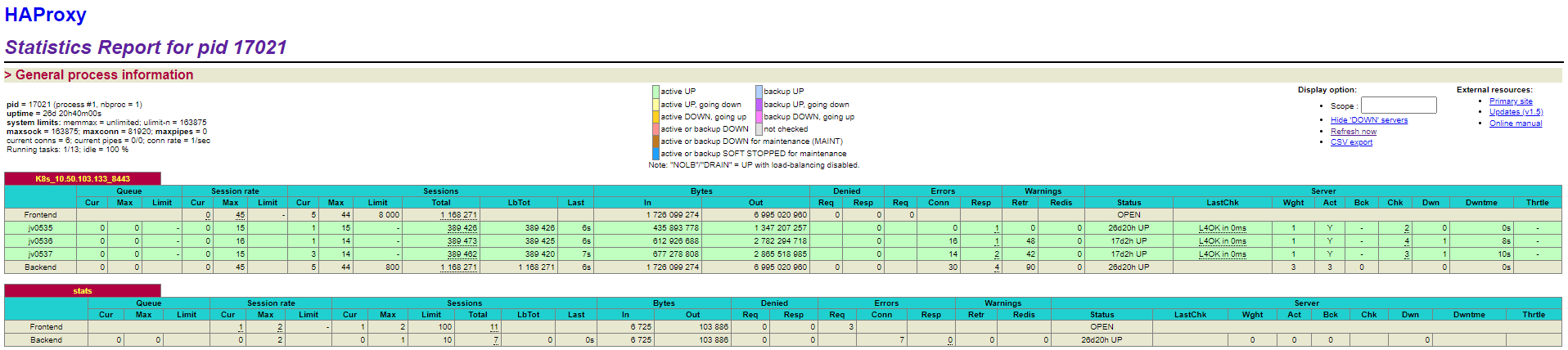The height and width of the screenshot is (350, 1568).
Task: Click jv0535 sessions total 389 426
Action: [462, 228]
